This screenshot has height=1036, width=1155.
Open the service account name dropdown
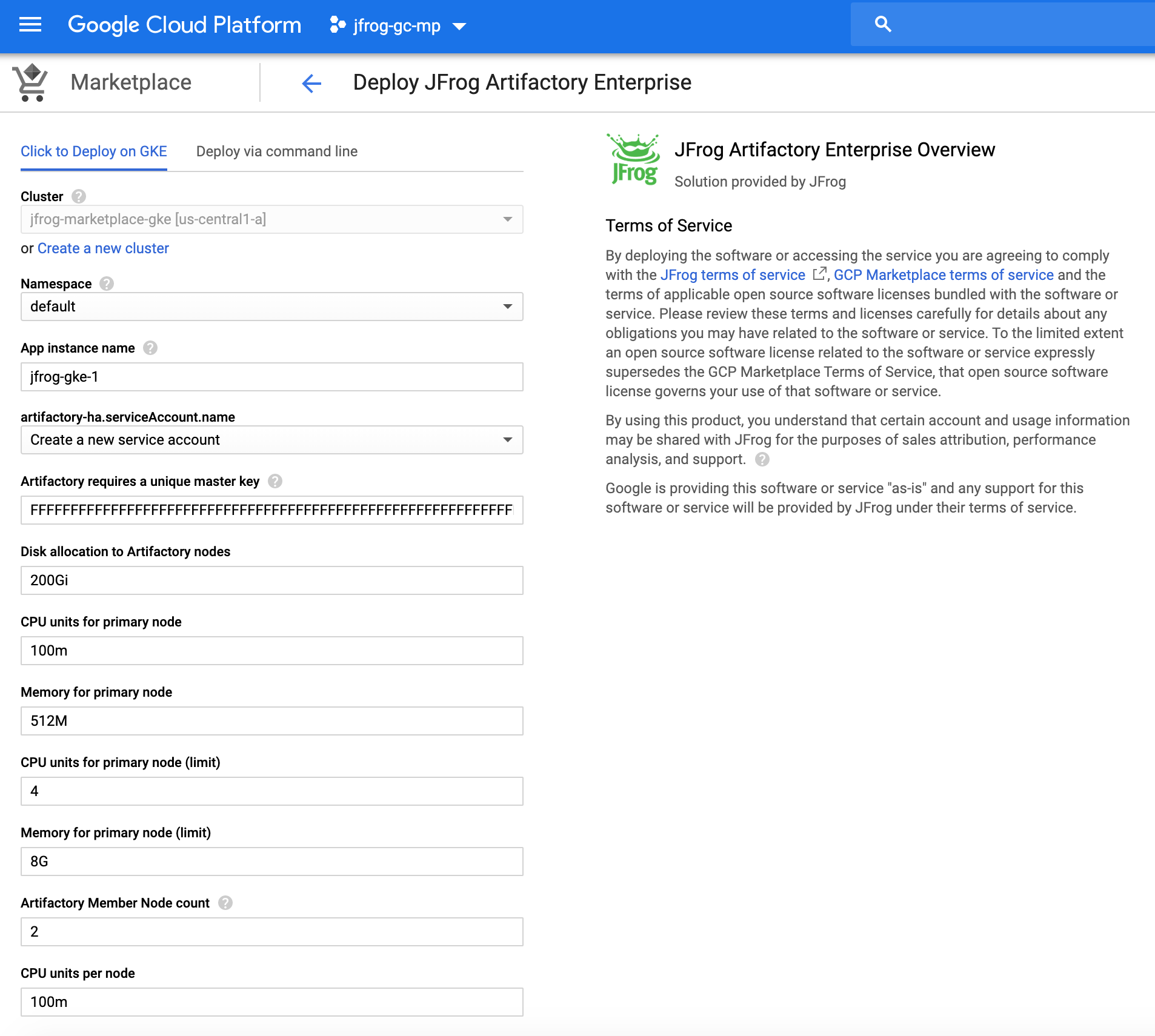(x=271, y=440)
